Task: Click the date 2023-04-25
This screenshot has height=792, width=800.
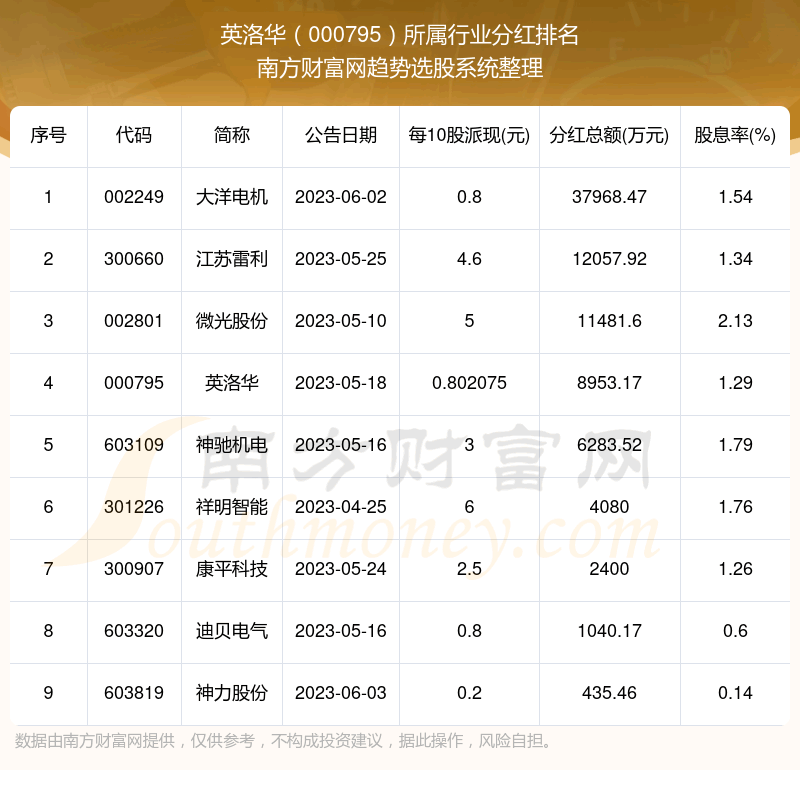Action: pos(341,507)
